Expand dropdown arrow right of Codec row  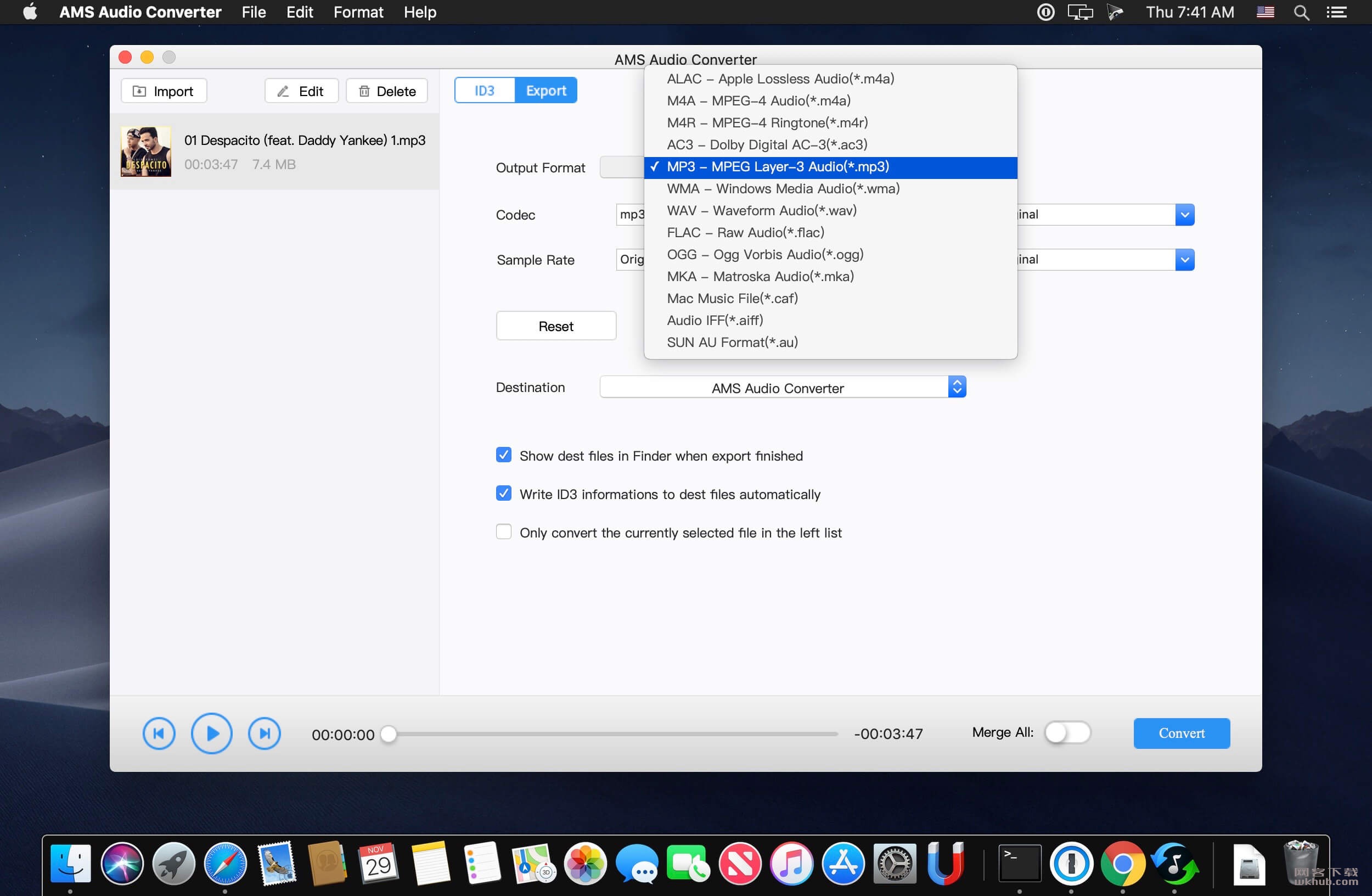click(x=1184, y=215)
